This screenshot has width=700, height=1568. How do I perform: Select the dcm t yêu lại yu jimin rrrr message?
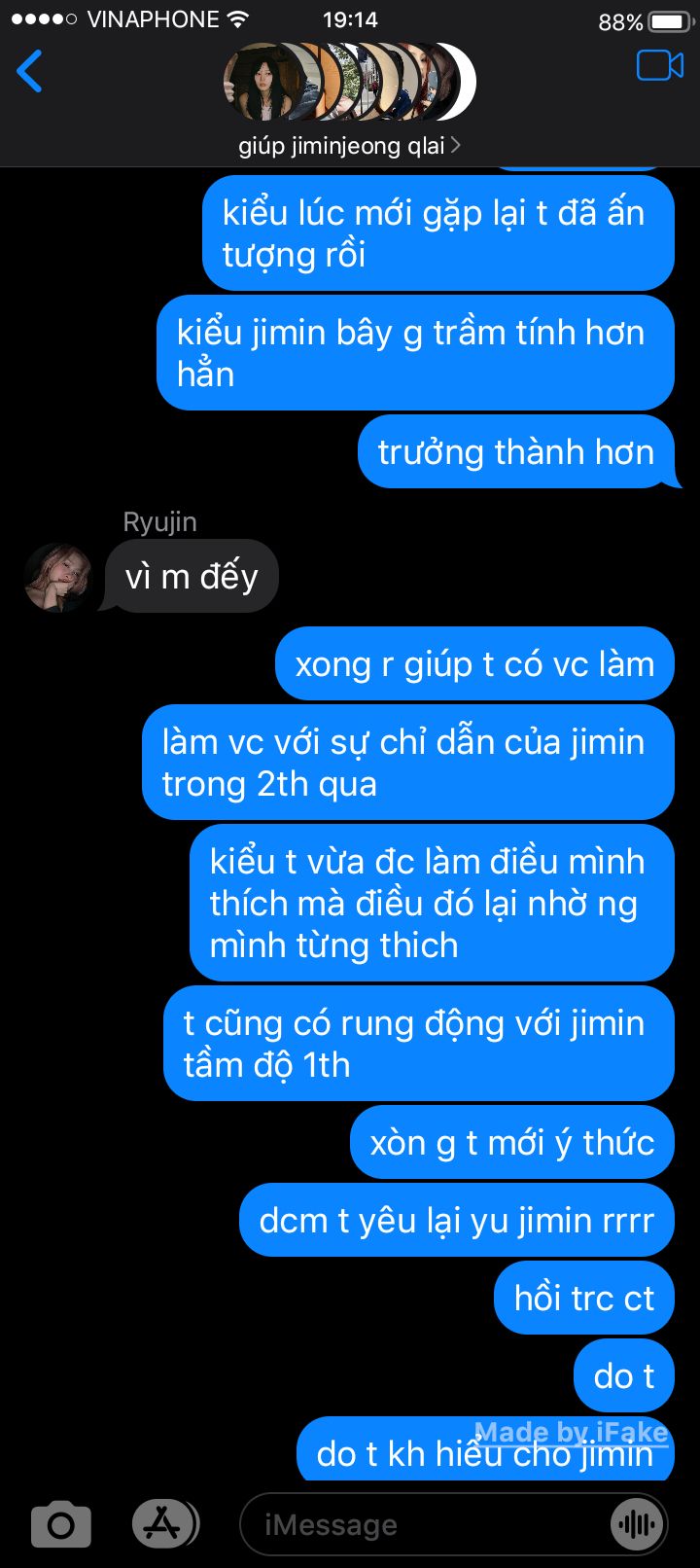(457, 1221)
